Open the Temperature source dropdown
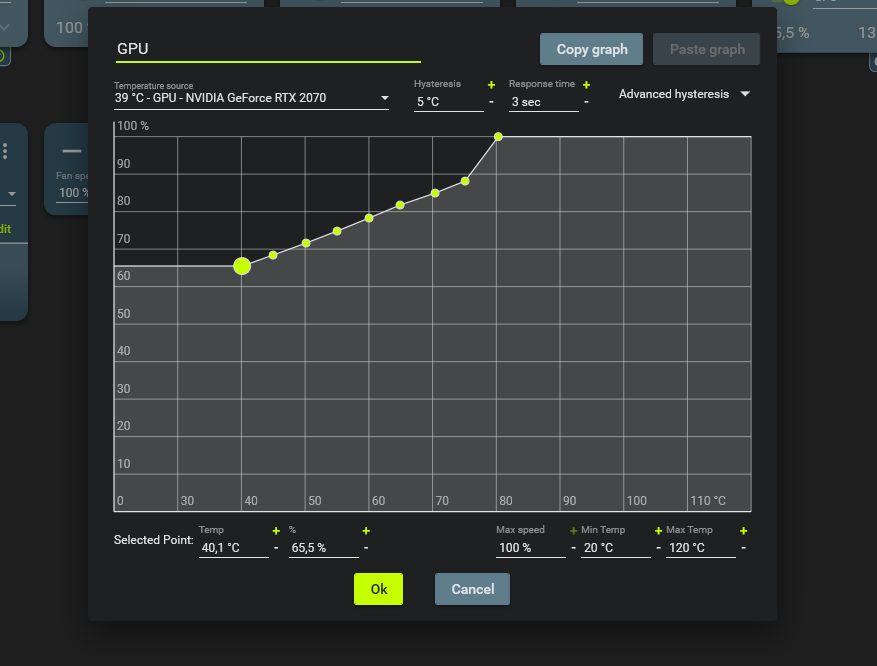 click(383, 99)
